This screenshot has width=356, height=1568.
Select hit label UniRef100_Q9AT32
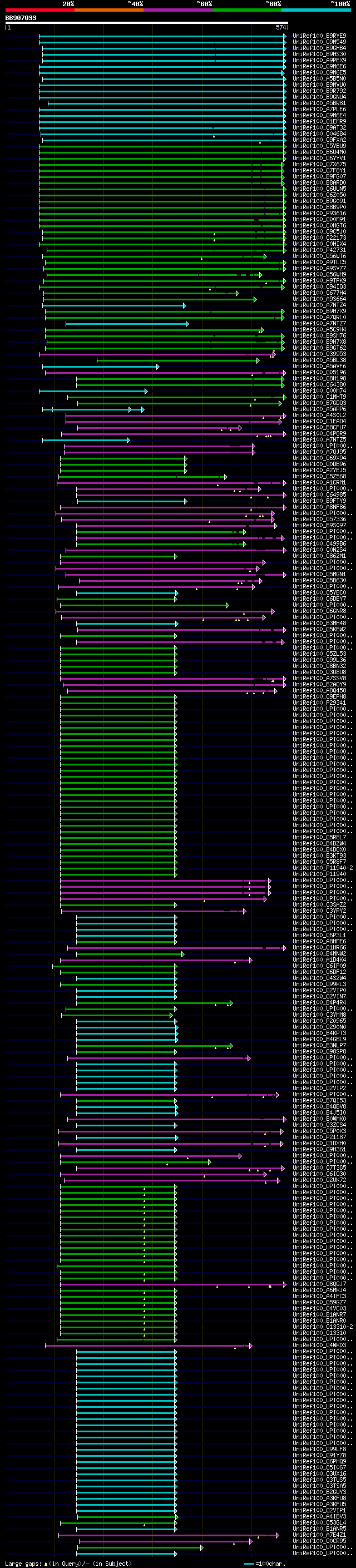pos(319,128)
